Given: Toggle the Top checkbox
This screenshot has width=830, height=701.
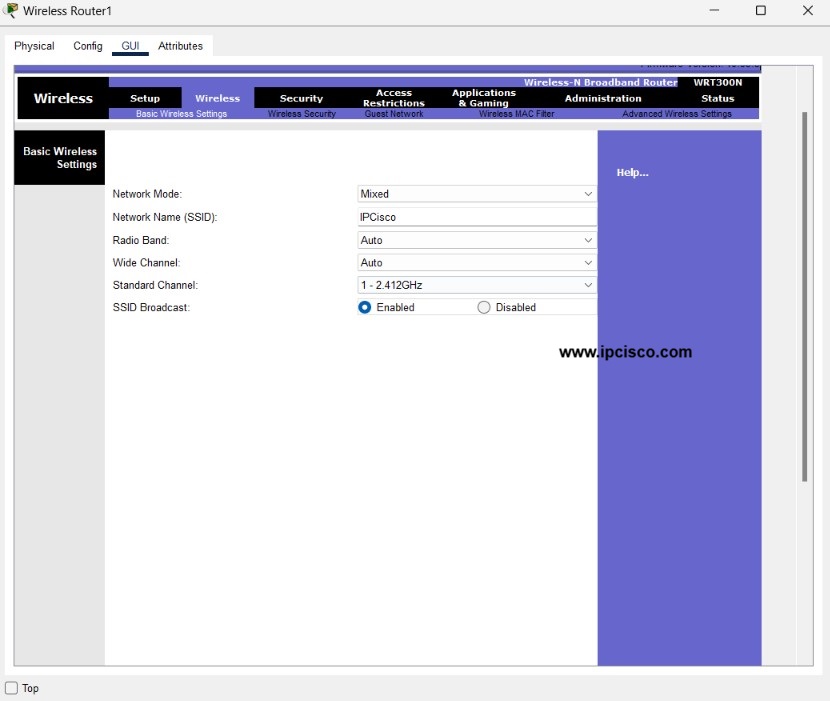Looking at the screenshot, I should pos(11,688).
